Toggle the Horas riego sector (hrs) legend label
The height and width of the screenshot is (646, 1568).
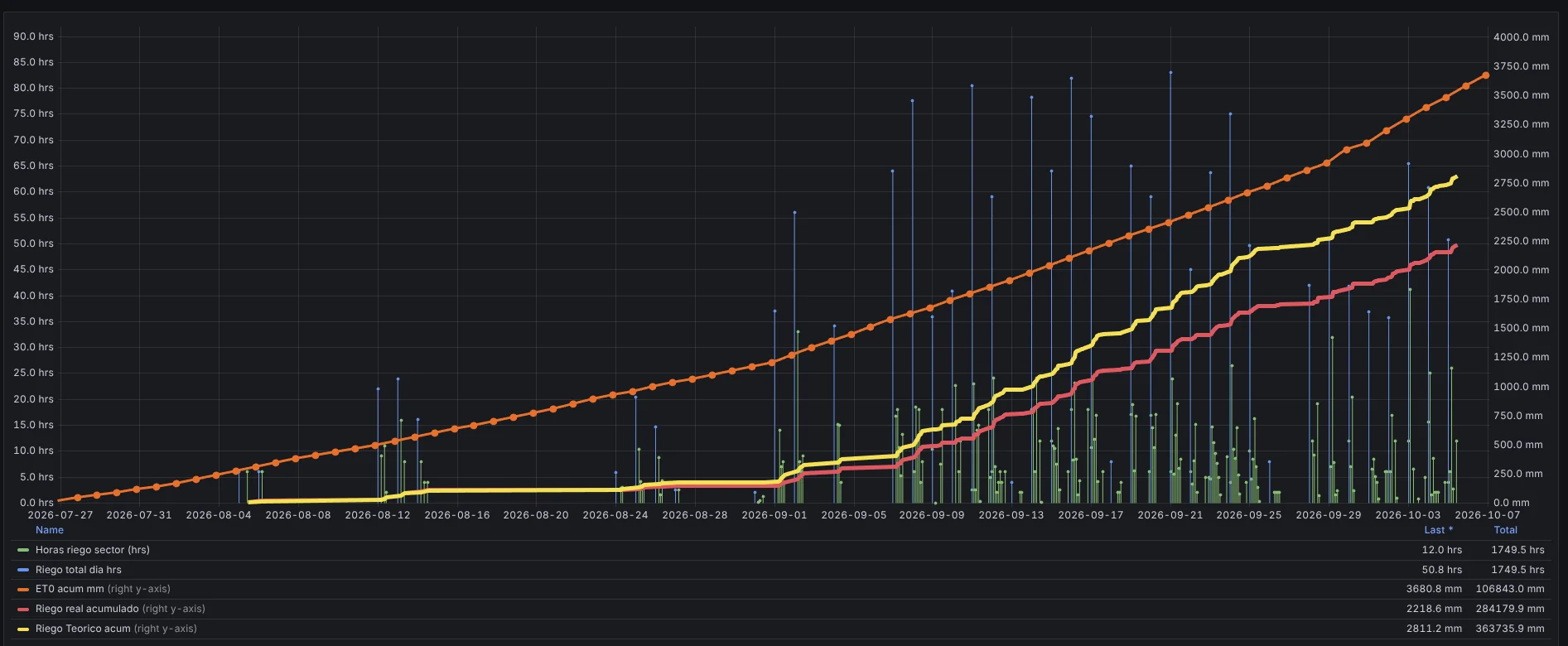click(x=93, y=550)
